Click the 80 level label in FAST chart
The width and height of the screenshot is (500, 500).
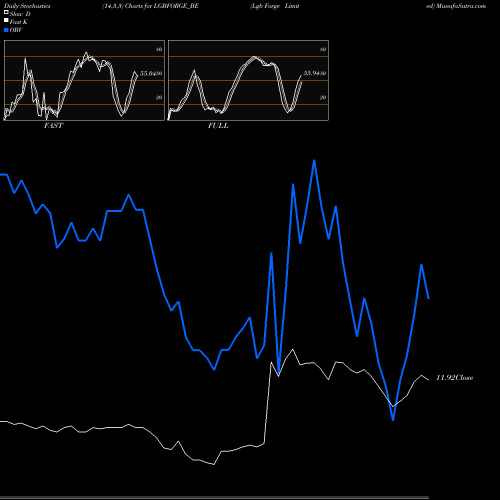[x=159, y=49]
